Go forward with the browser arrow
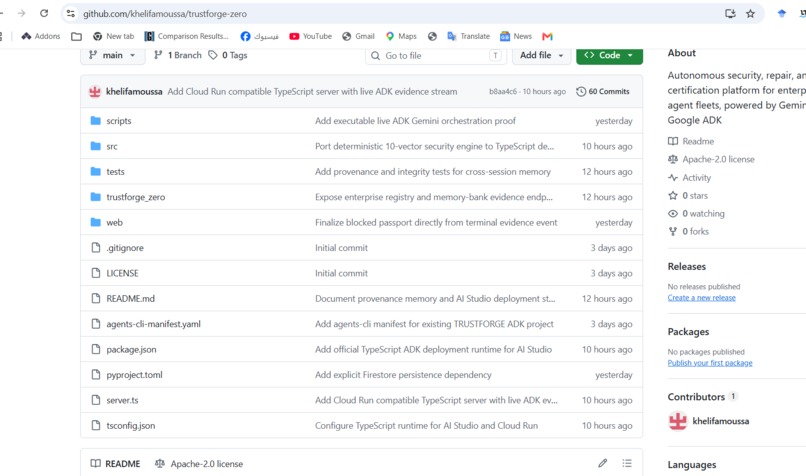Viewport: 806px width, 476px height. pyautogui.click(x=22, y=13)
